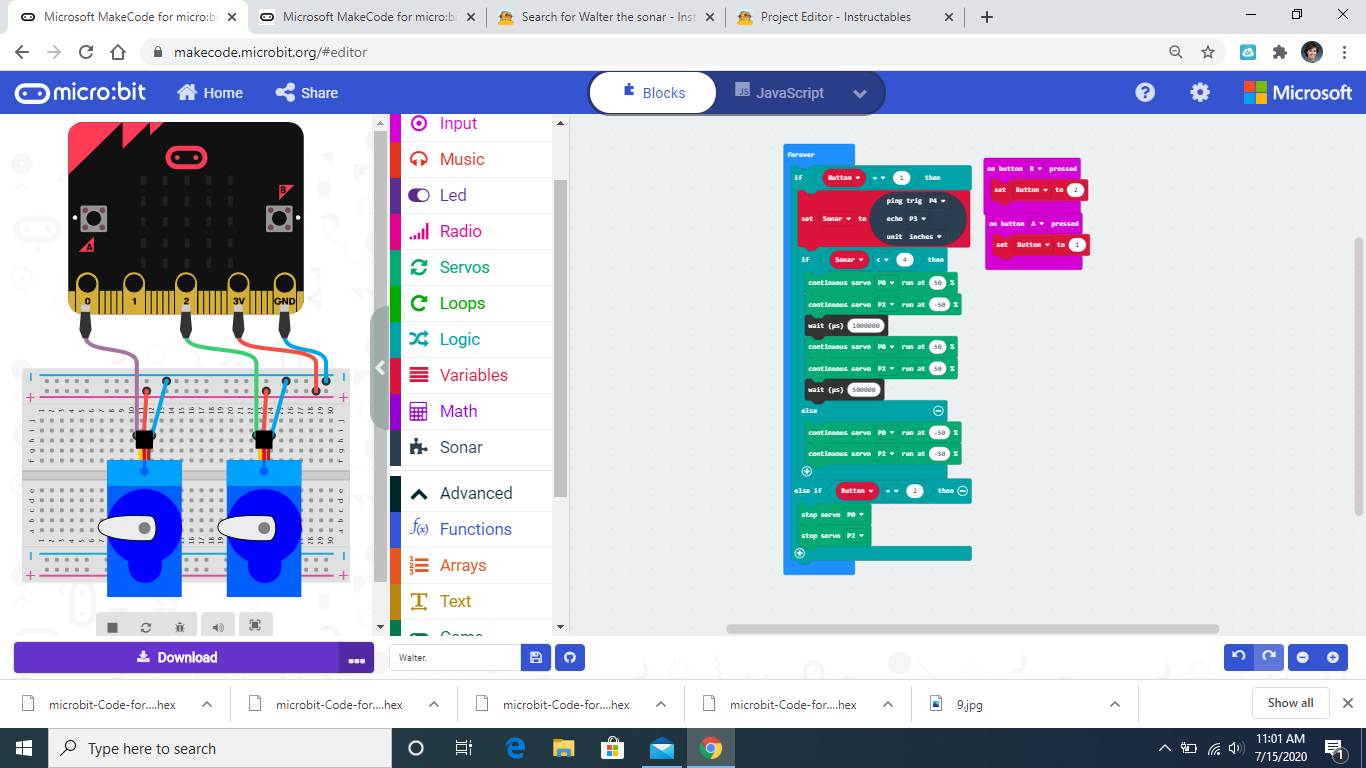Stop the micro:bit simulator
The image size is (1366, 768).
point(112,626)
